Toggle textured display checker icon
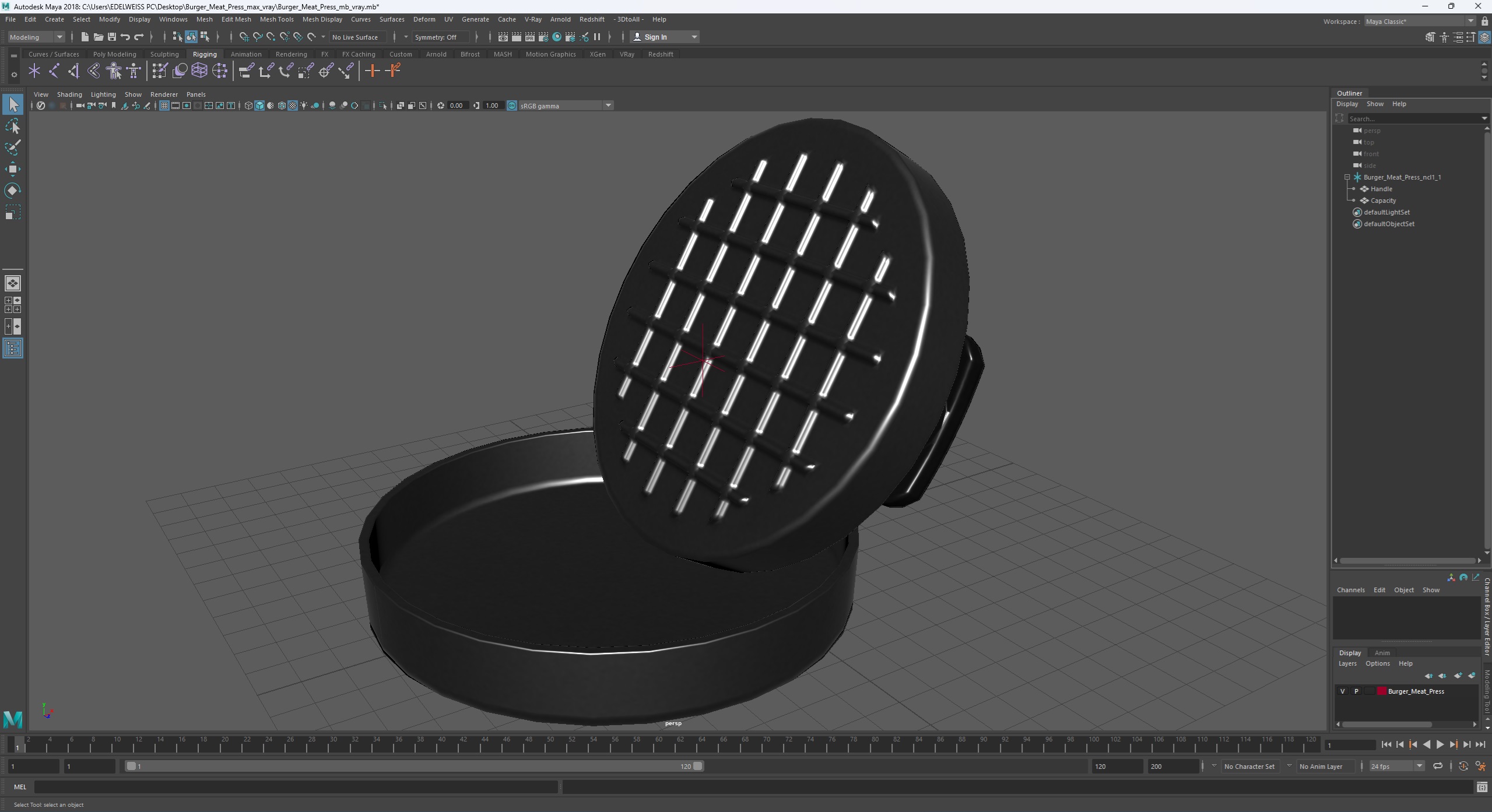The width and height of the screenshot is (1492, 812). [x=293, y=106]
